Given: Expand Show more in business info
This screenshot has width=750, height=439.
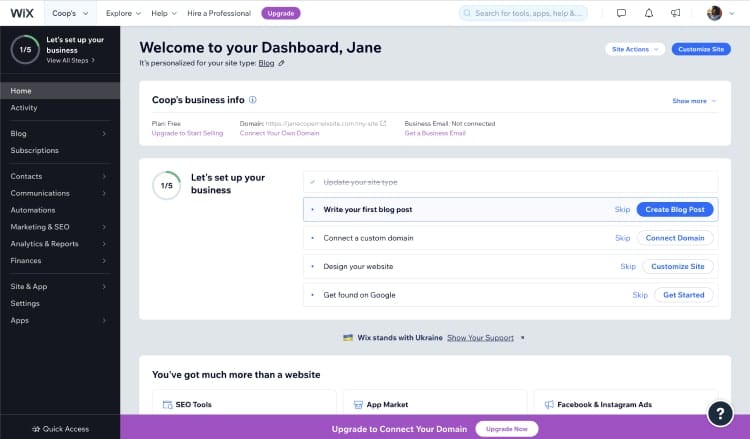Looking at the screenshot, I should point(694,101).
